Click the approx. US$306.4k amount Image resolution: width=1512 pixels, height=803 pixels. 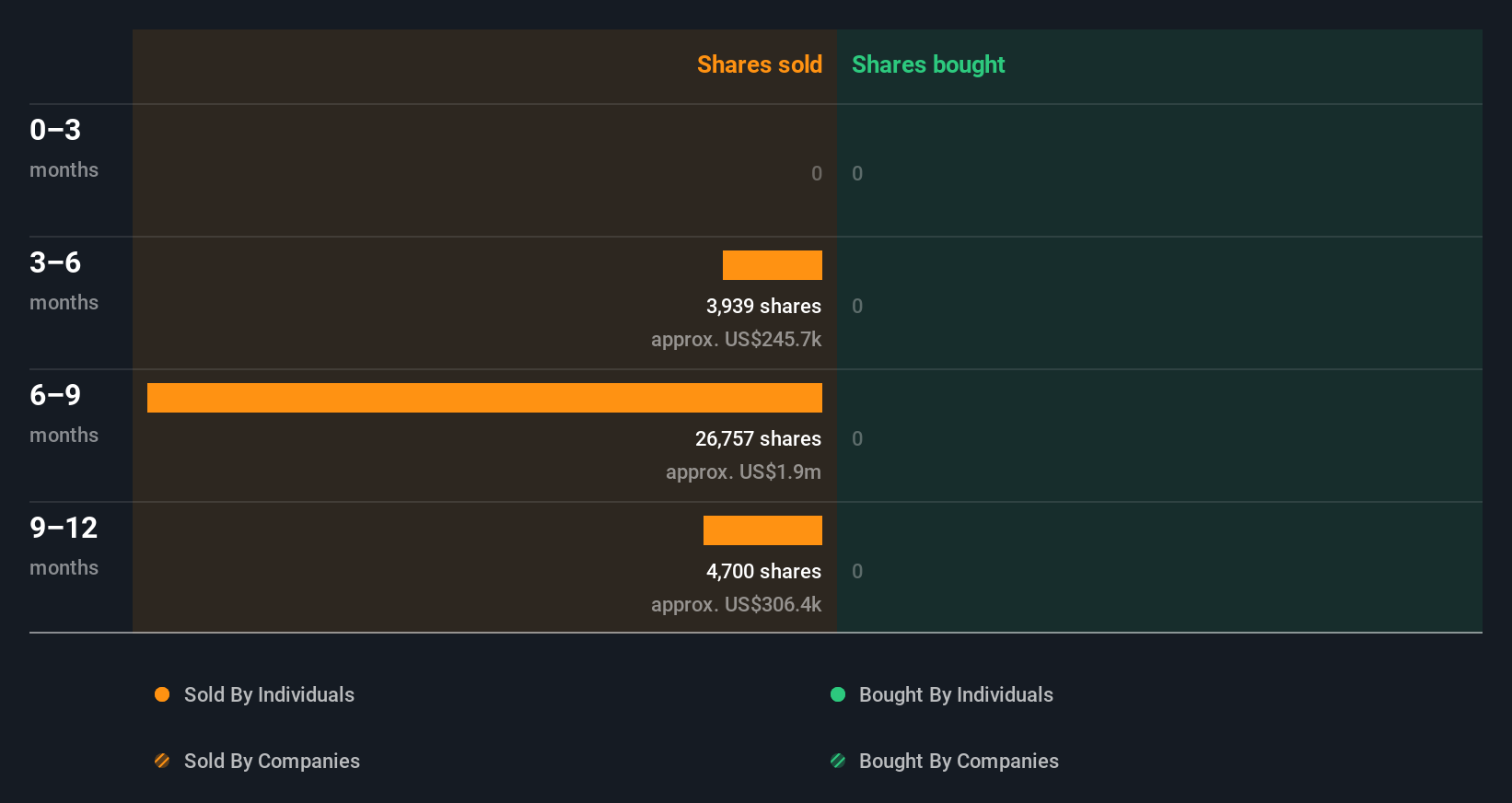[736, 604]
